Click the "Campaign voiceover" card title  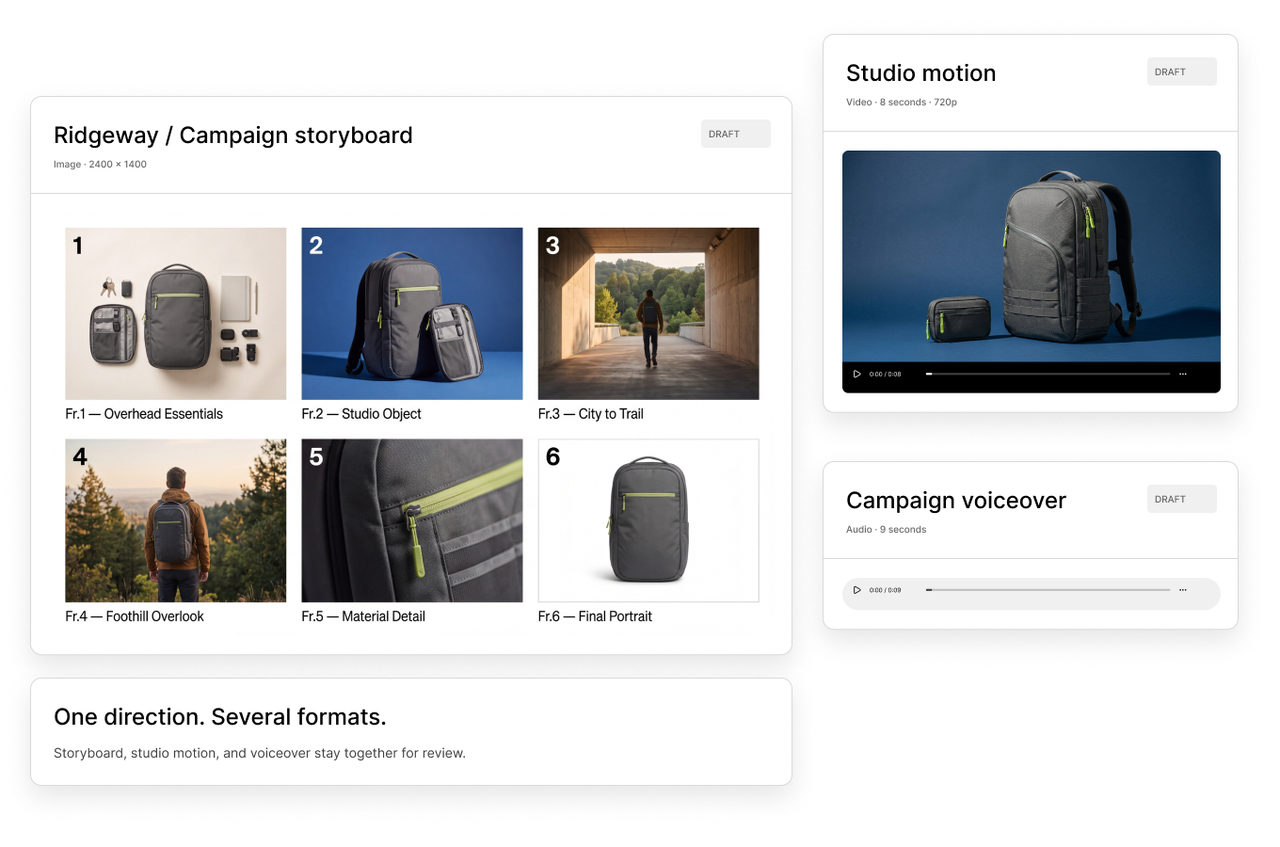click(956, 500)
